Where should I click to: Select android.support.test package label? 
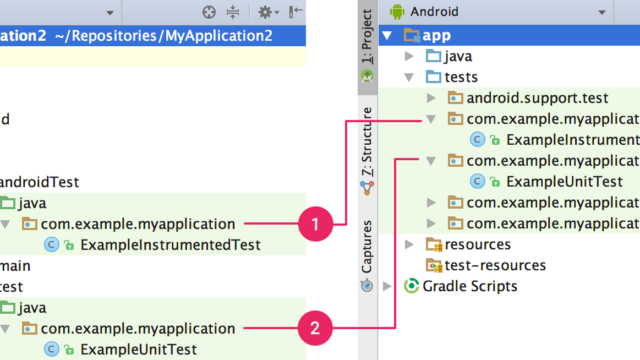pos(537,98)
